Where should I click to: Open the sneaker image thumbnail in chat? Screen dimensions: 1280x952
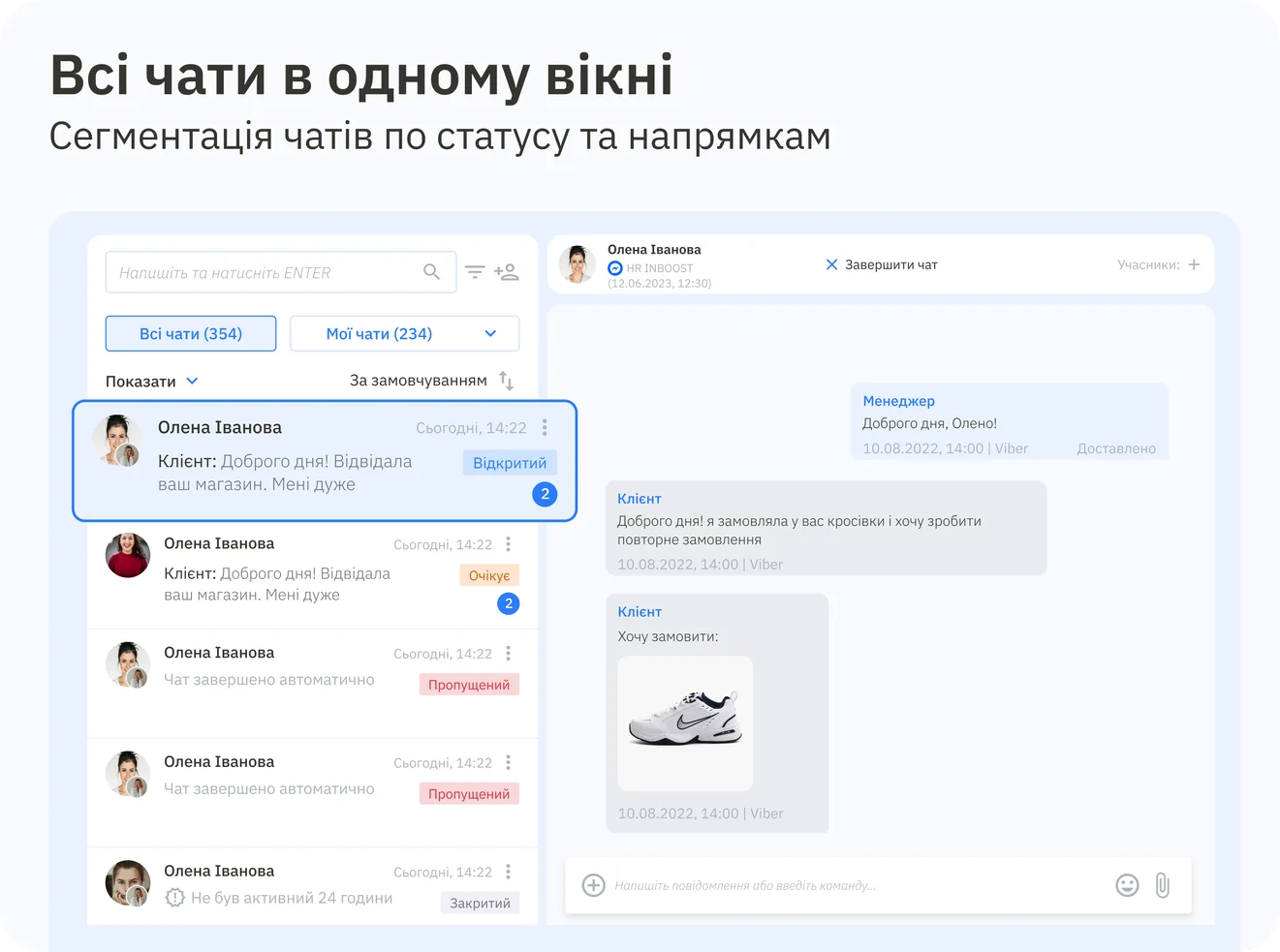click(x=685, y=723)
